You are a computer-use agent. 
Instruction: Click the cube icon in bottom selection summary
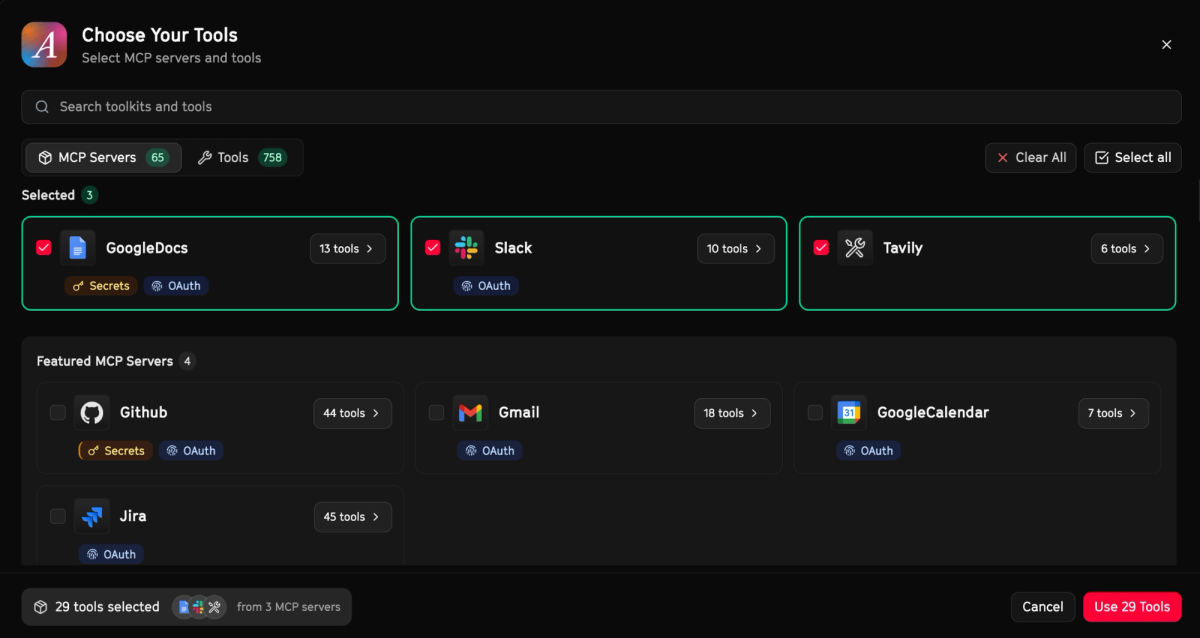pos(41,607)
